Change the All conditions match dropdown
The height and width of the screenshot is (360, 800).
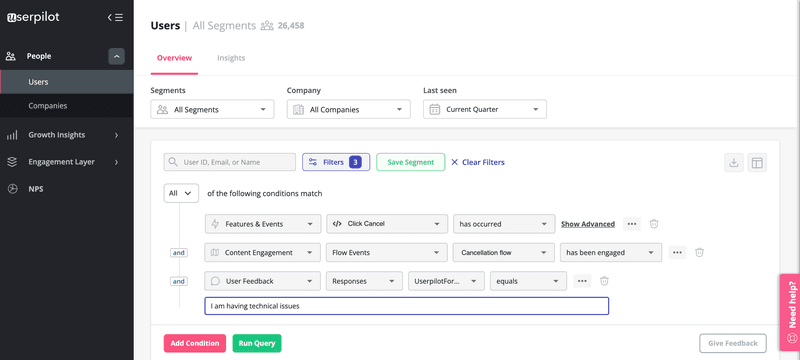click(x=181, y=193)
